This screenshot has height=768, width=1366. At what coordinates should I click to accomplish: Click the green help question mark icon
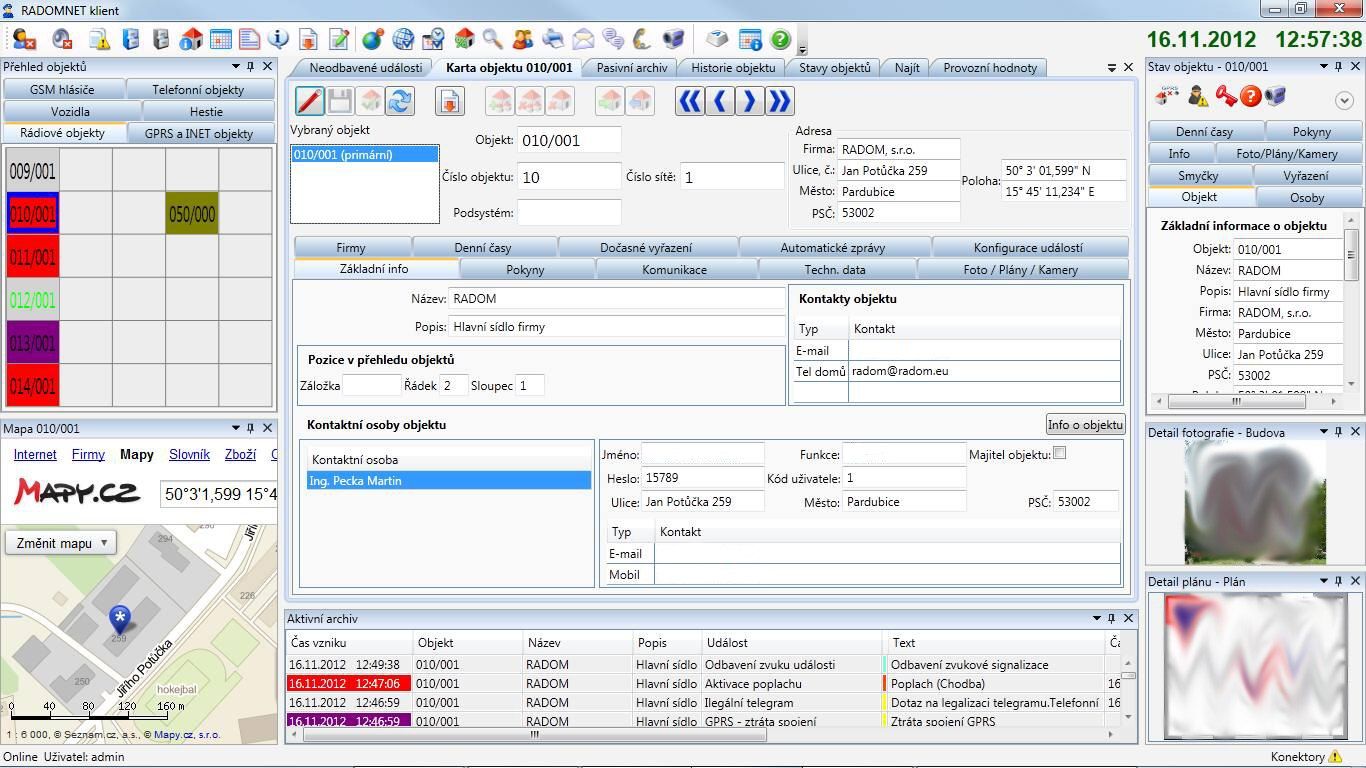(x=780, y=39)
